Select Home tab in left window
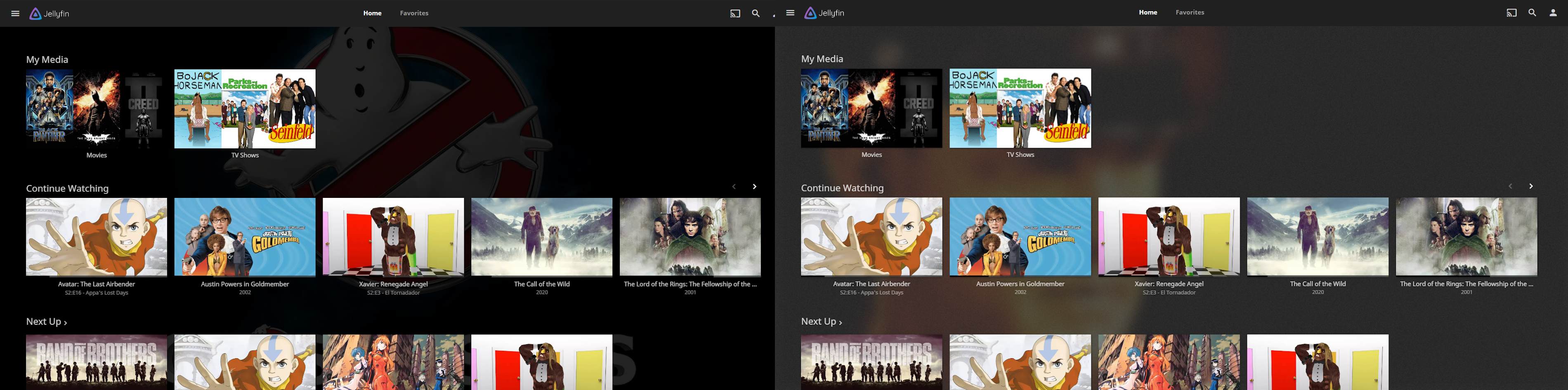The height and width of the screenshot is (390, 1568). pos(373,13)
